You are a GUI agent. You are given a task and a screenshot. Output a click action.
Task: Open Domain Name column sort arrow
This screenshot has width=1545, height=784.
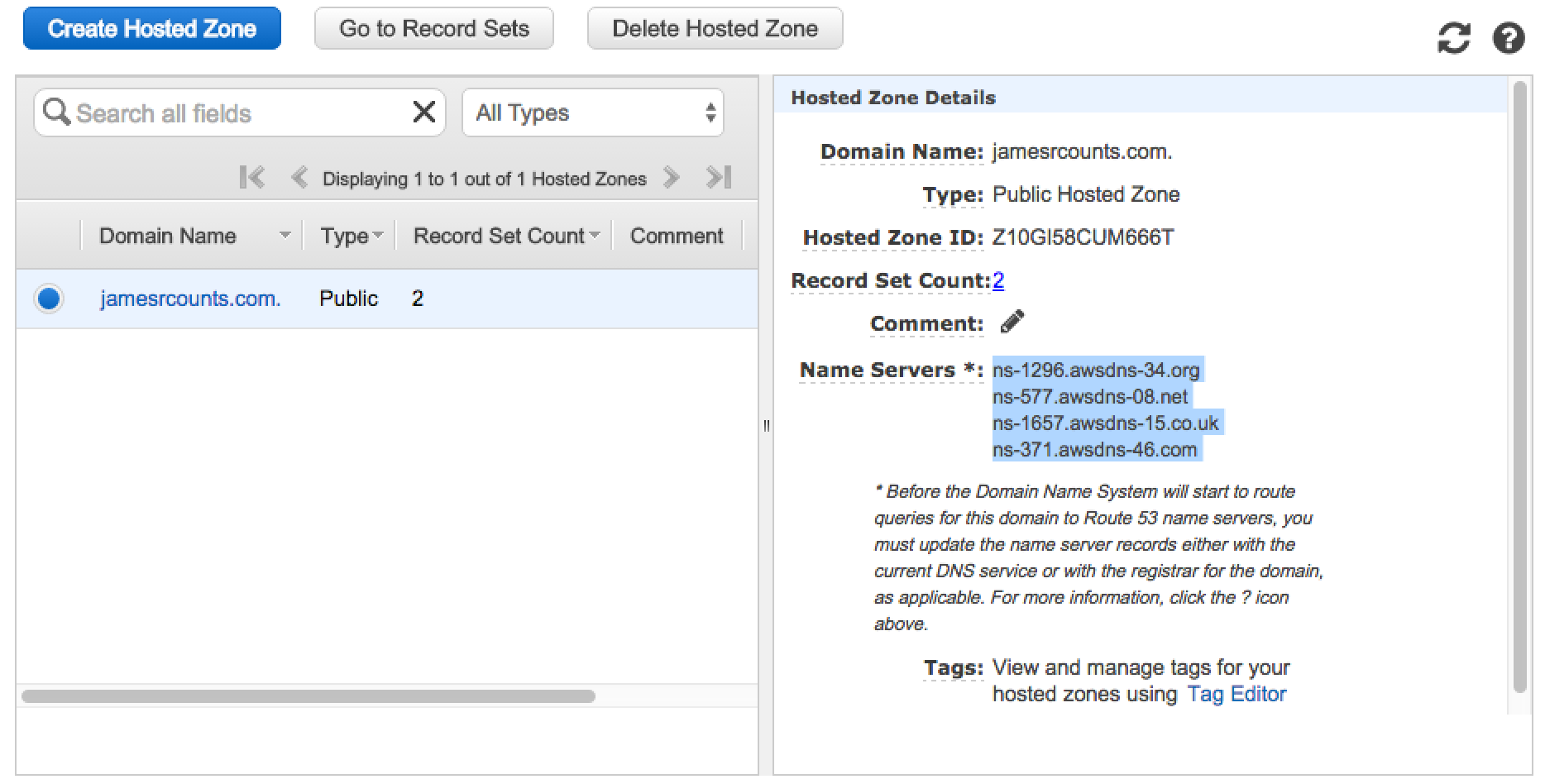pyautogui.click(x=285, y=236)
